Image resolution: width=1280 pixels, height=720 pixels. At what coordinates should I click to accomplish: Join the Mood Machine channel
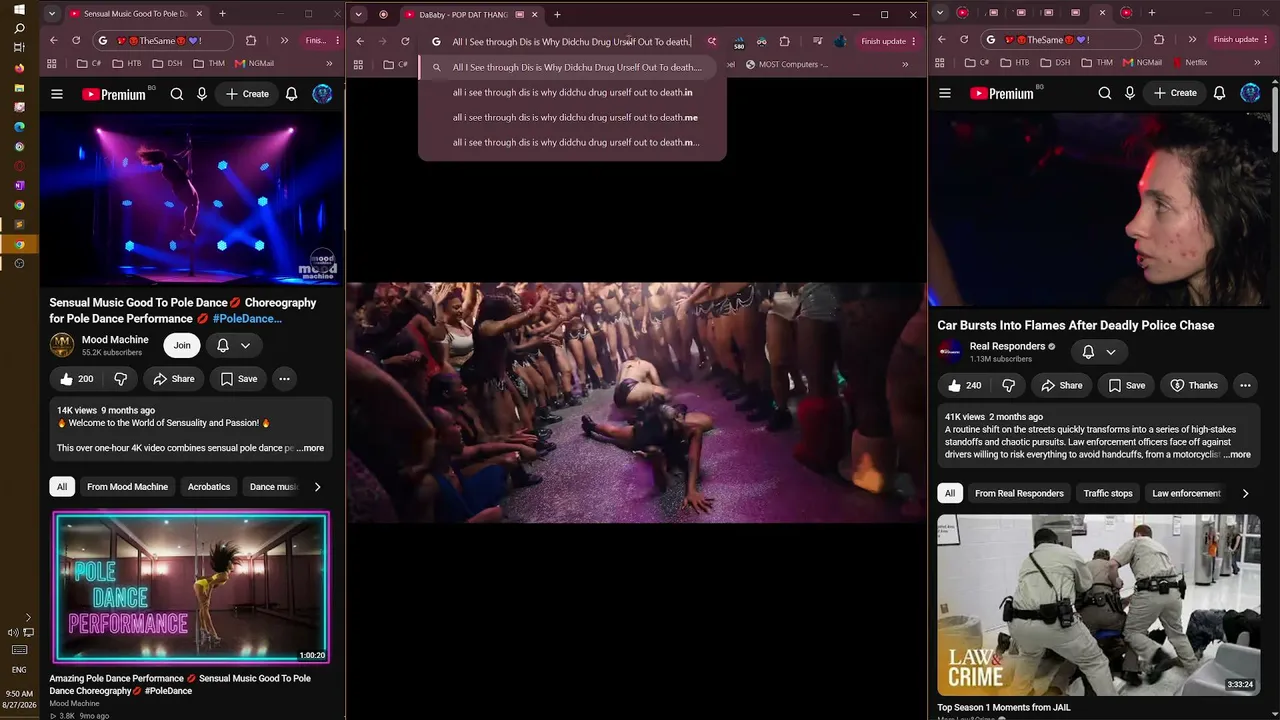click(x=182, y=345)
